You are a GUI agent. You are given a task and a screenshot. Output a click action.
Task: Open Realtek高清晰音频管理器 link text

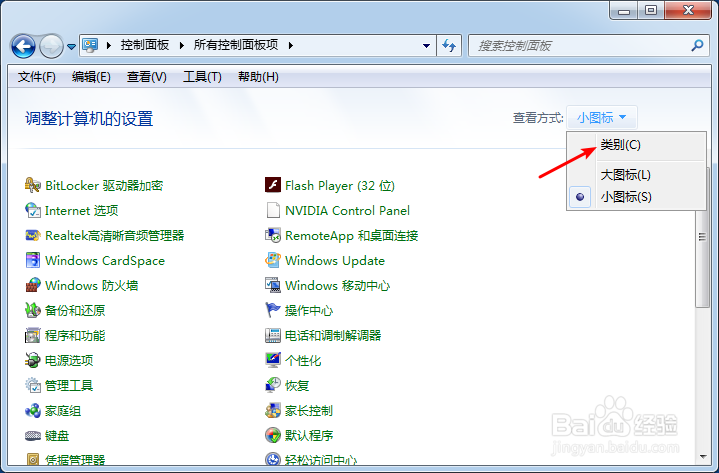point(115,236)
